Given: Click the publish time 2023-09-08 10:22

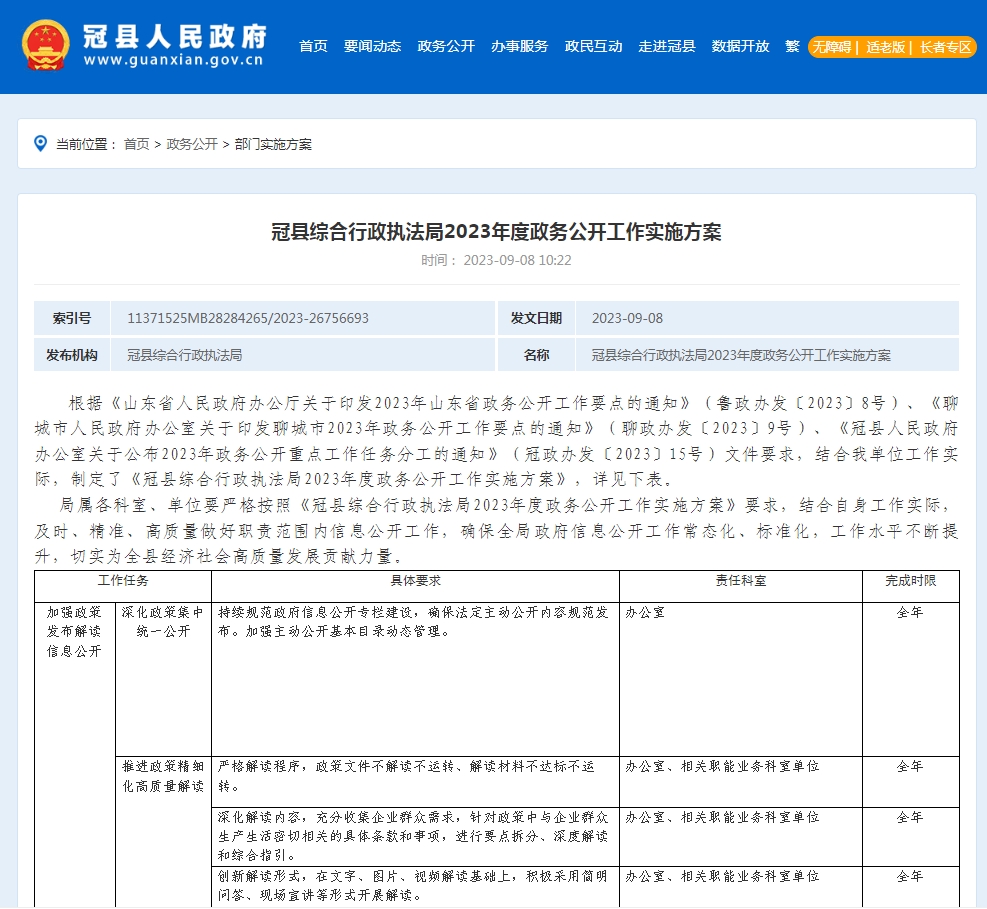Looking at the screenshot, I should [x=517, y=261].
